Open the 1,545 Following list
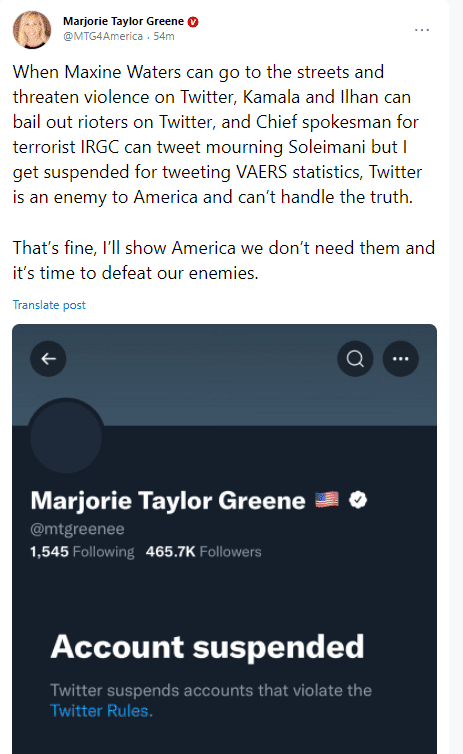This screenshot has width=463, height=754. [x=82, y=552]
